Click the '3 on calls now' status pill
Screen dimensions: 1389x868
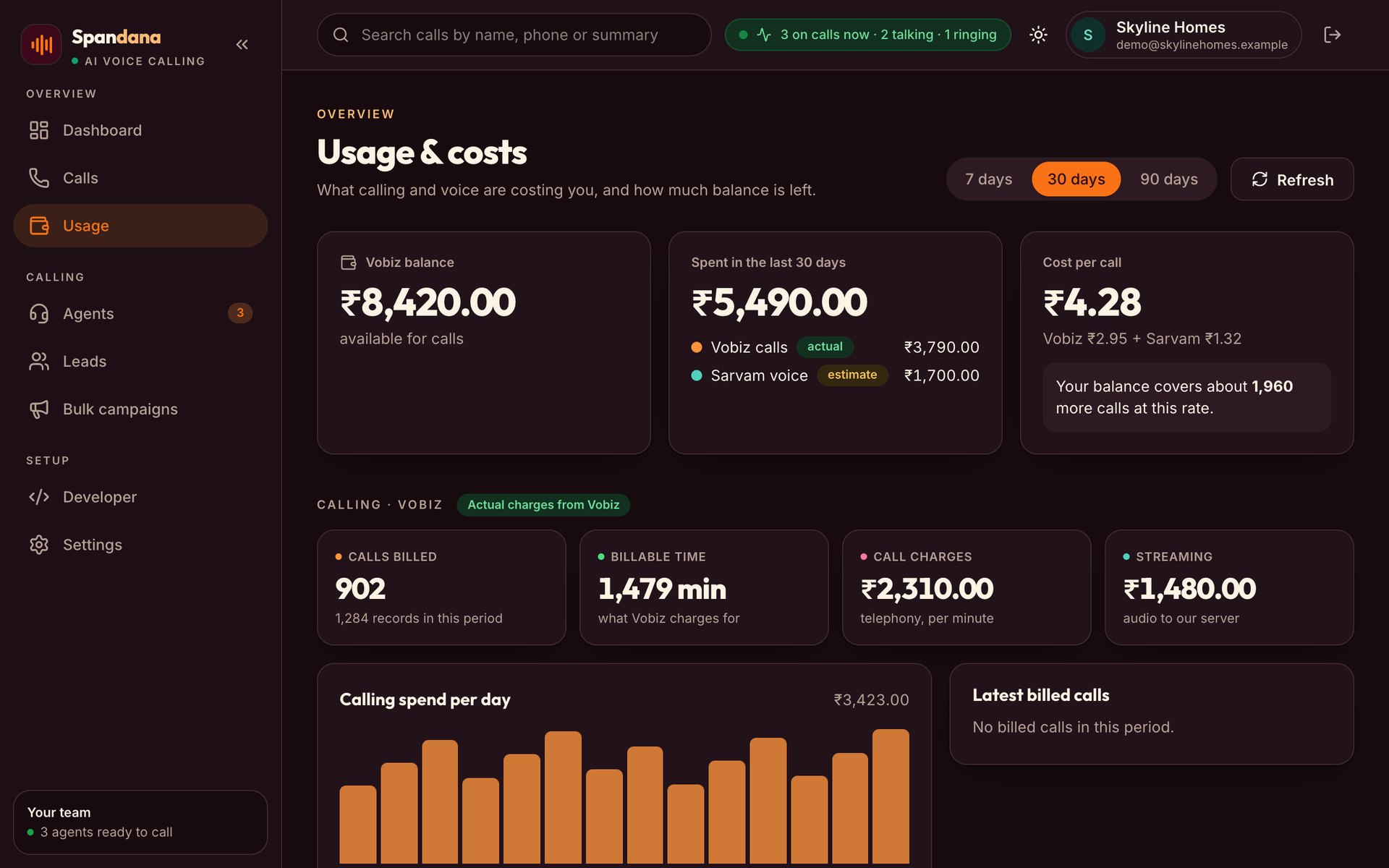867,35
